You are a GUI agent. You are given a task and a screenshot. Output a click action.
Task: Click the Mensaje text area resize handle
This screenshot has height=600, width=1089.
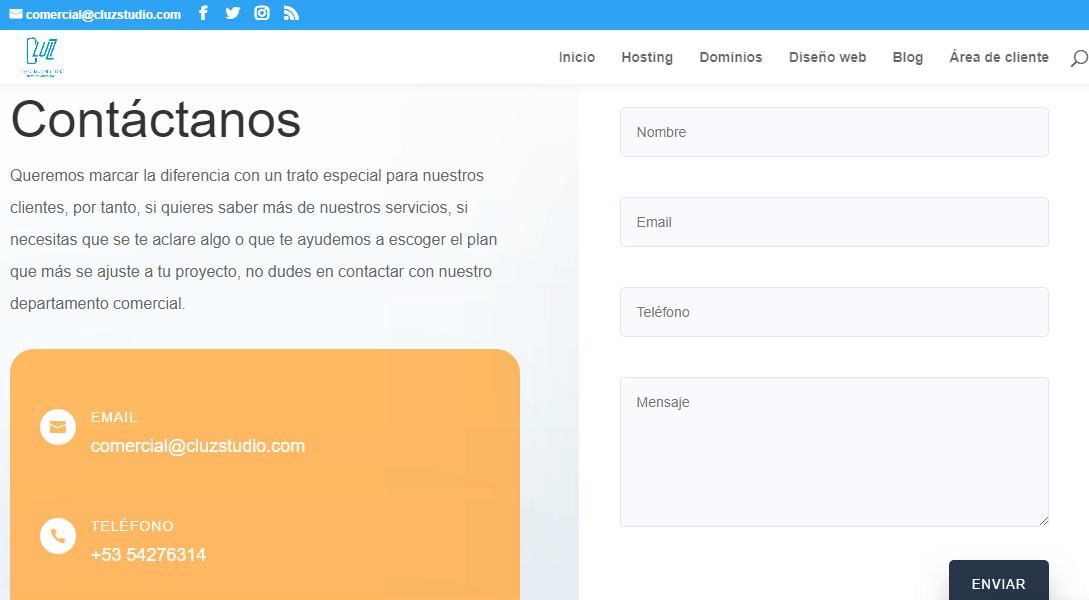coord(1043,521)
